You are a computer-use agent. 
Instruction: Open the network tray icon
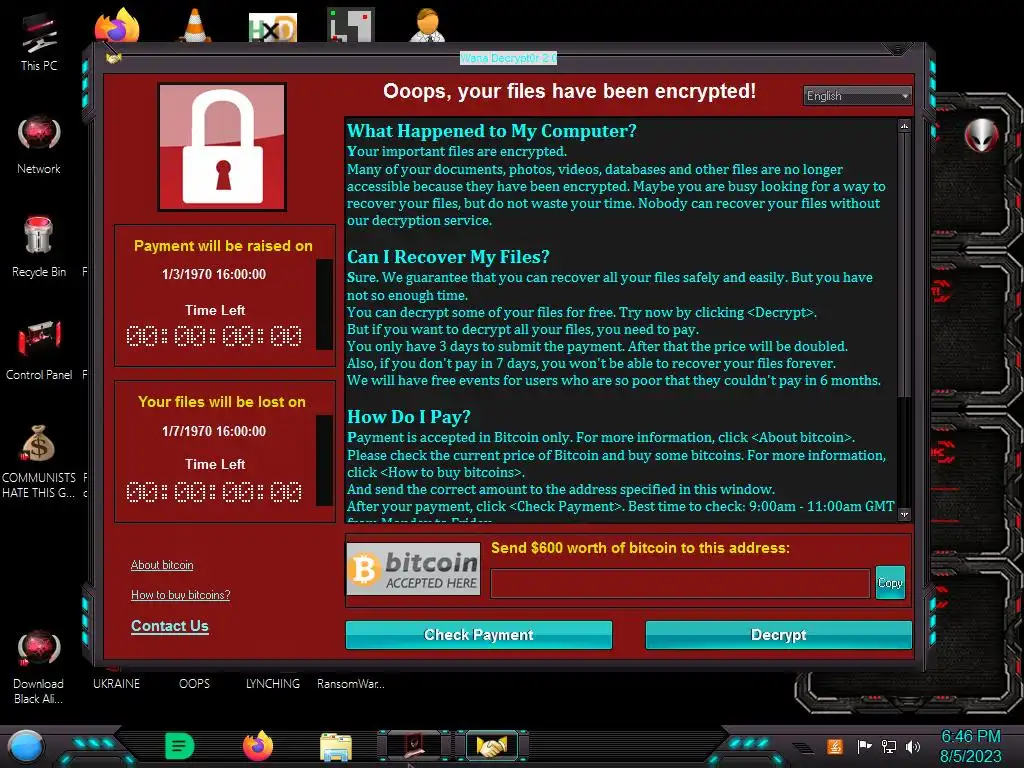889,746
